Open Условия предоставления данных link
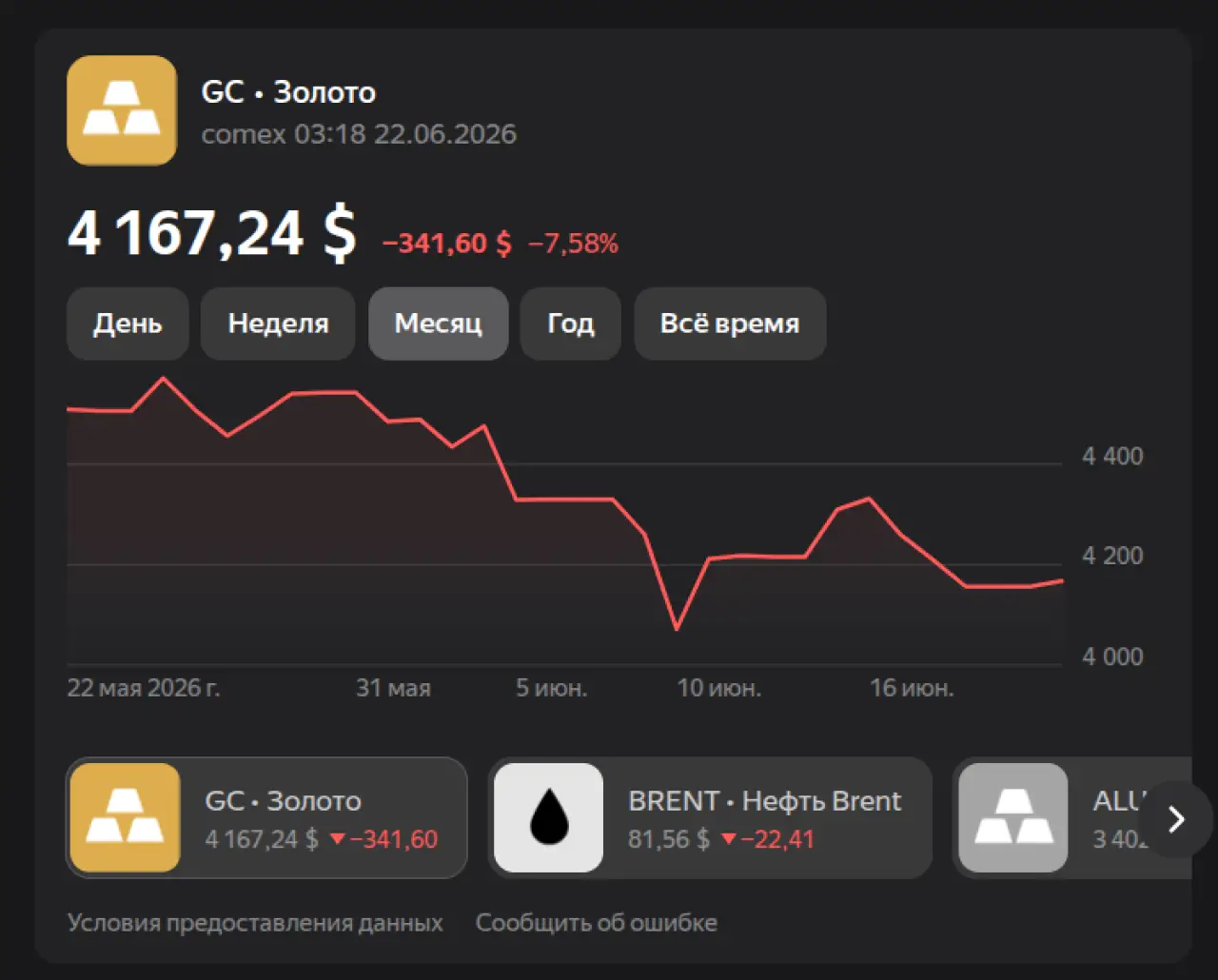This screenshot has height=980, width=1218. (255, 923)
